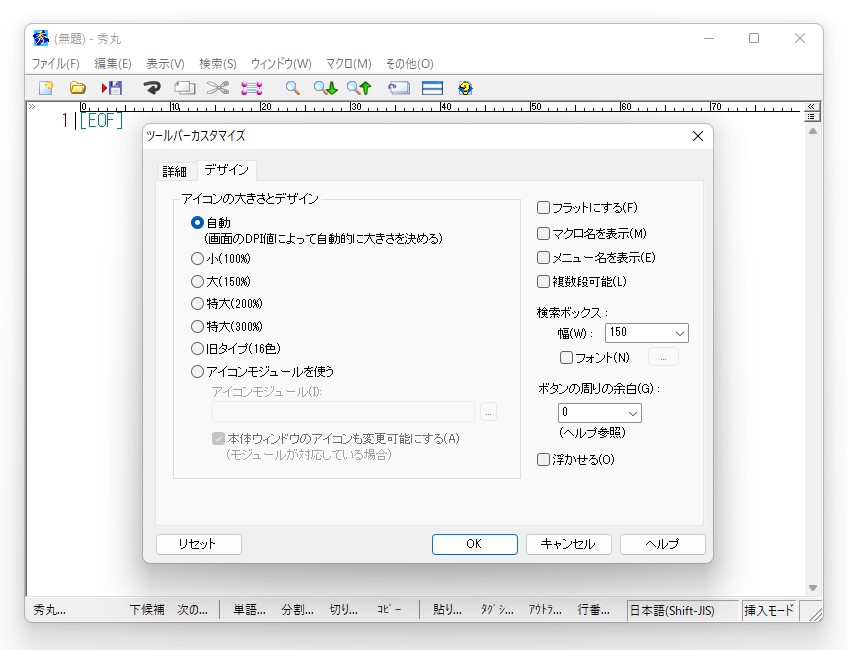Open the ウィンドウ(W) menu
847x650 pixels.
pyautogui.click(x=281, y=64)
